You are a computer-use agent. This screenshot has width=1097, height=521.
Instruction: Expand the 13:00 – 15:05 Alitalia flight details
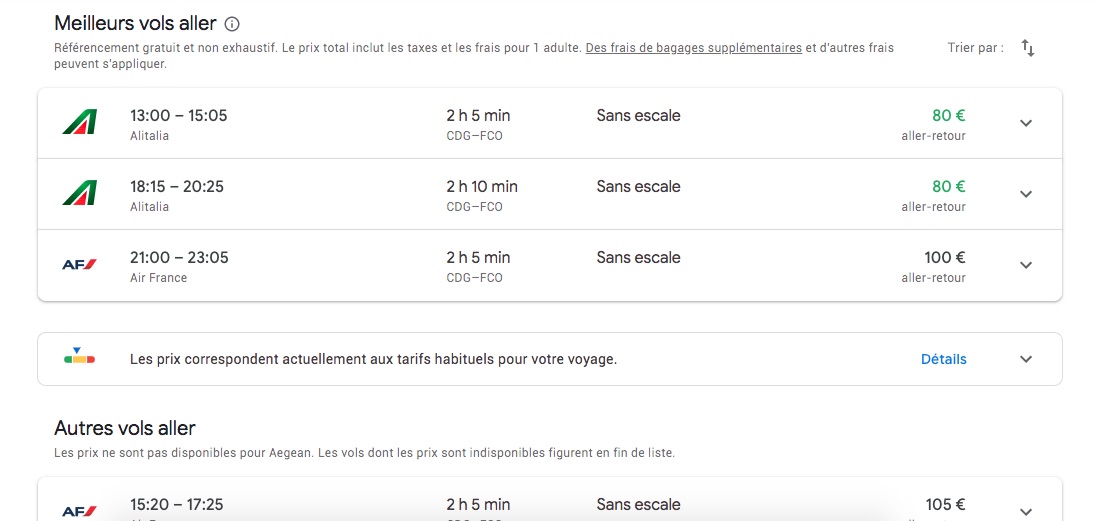(1025, 123)
